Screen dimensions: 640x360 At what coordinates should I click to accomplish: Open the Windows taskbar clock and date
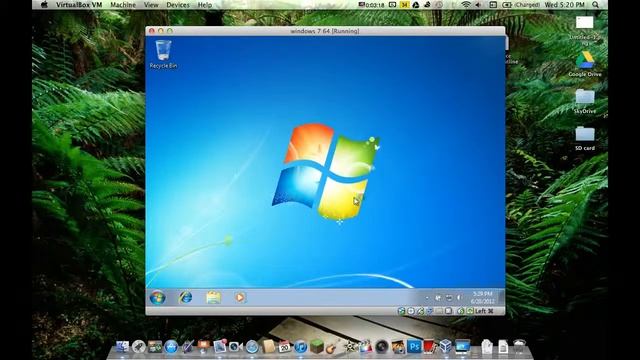[482, 298]
